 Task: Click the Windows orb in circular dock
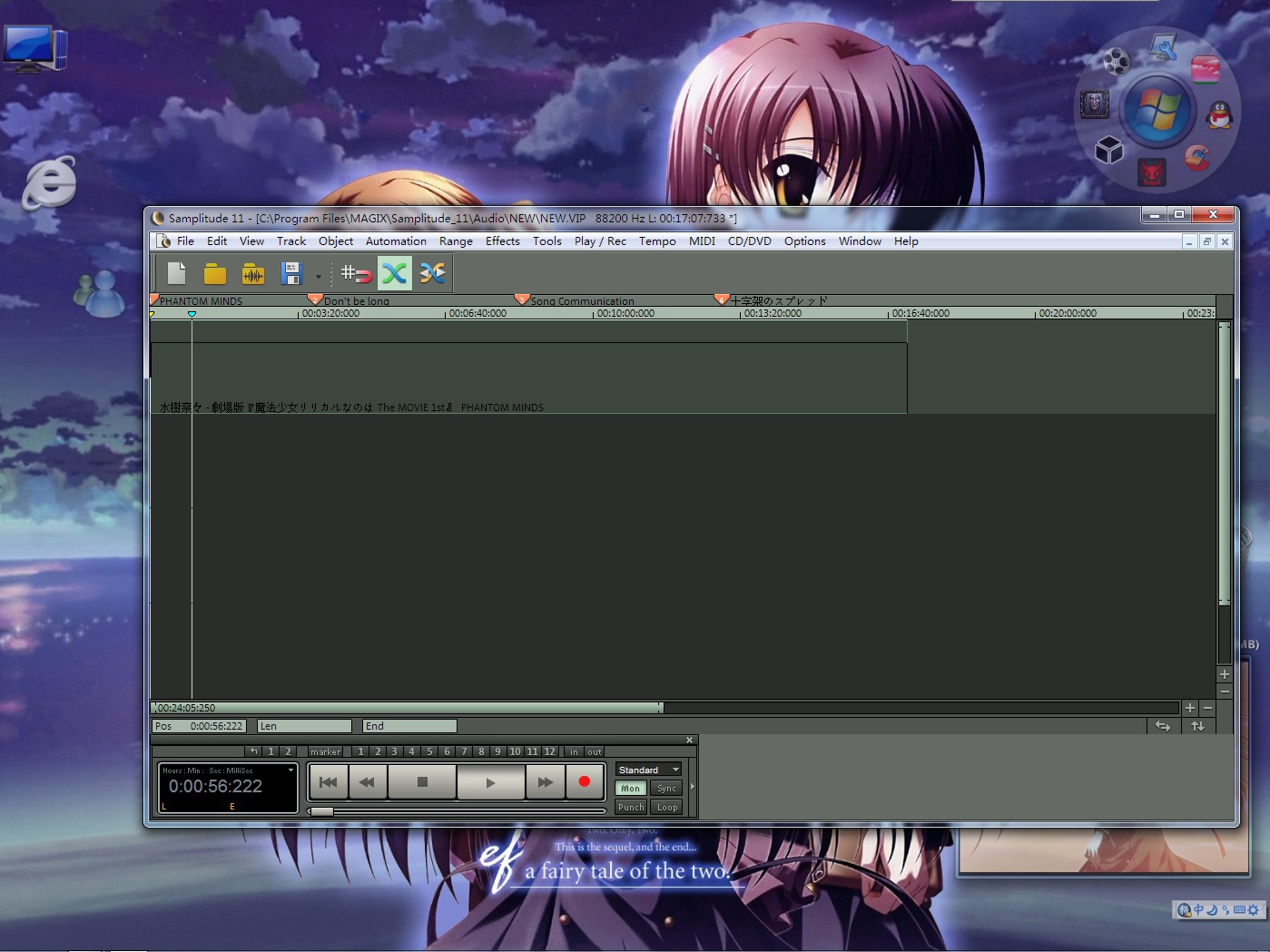pos(1157,110)
